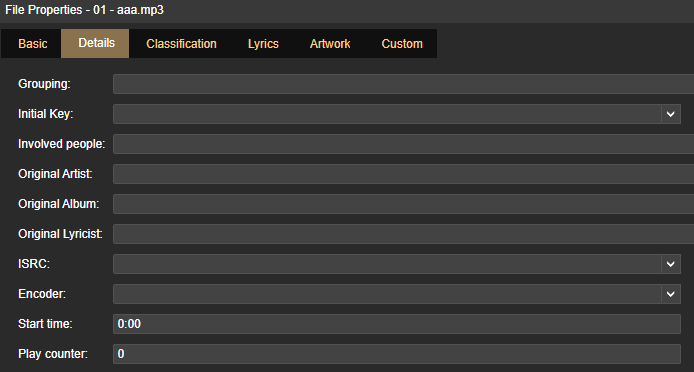Click the Involved people input field
Image resolution: width=694 pixels, height=372 pixels.
tap(404, 144)
